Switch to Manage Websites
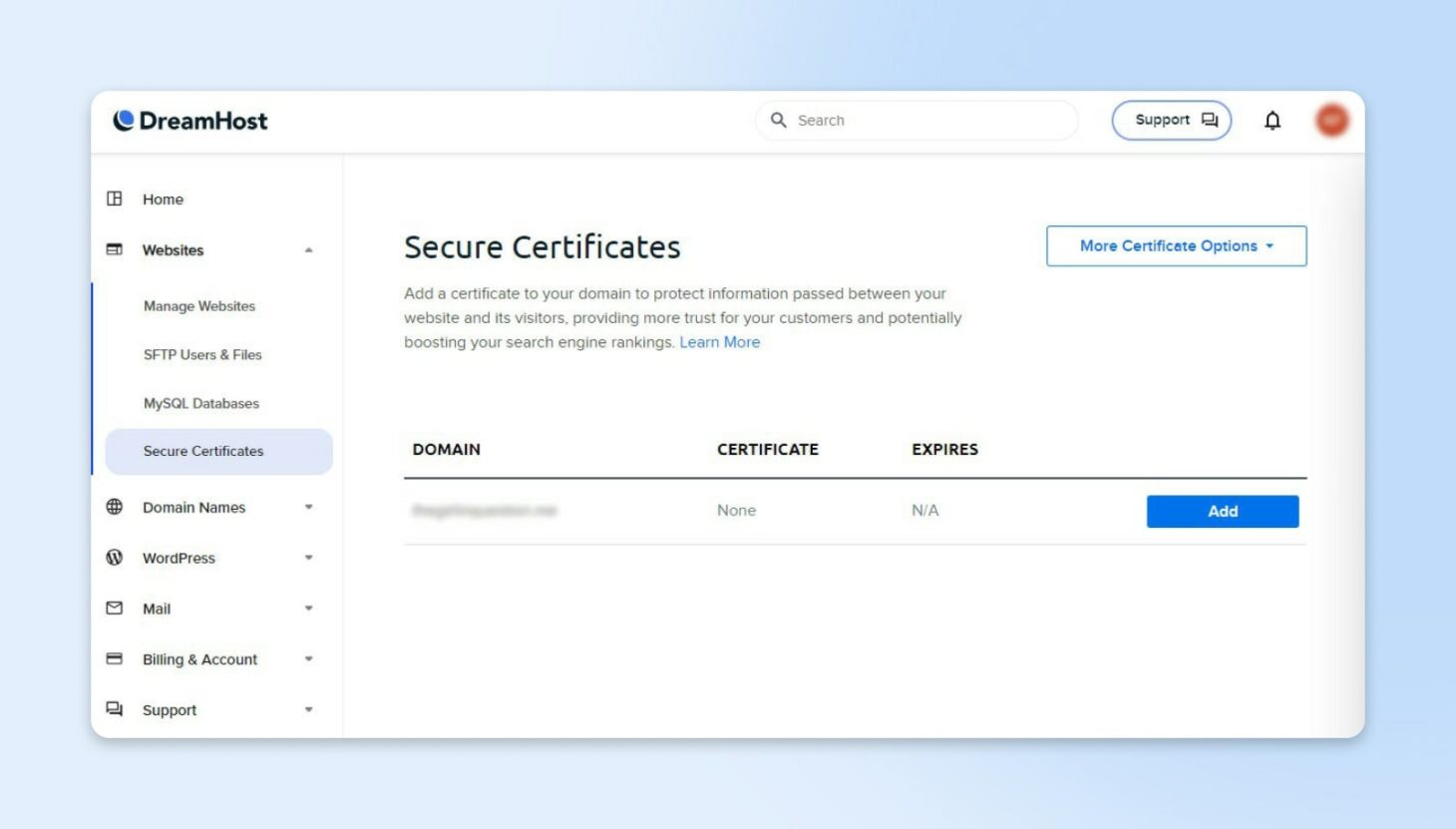 point(197,306)
